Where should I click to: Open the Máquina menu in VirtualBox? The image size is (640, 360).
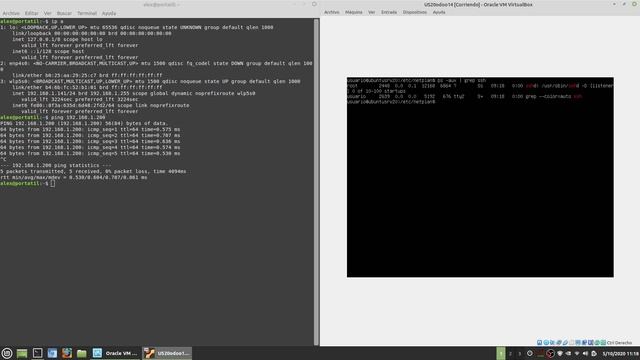tap(354, 12)
